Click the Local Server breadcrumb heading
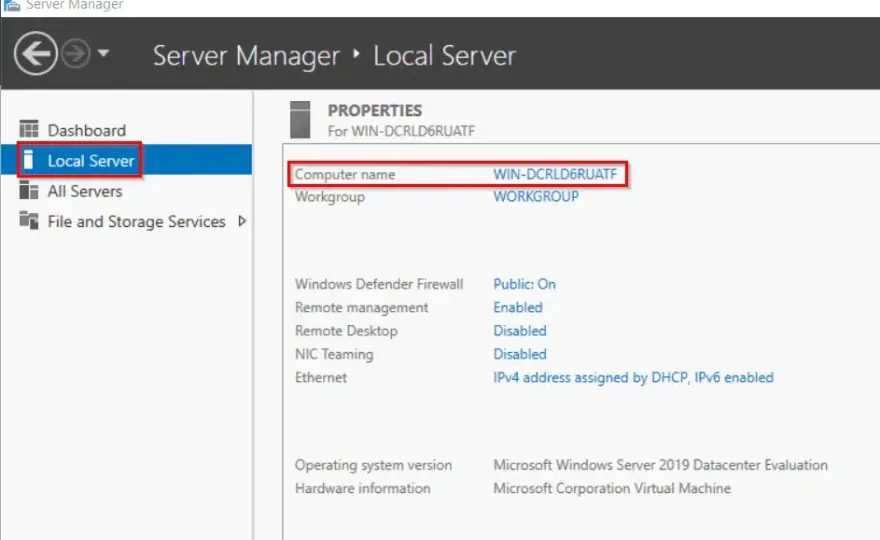 pyautogui.click(x=444, y=56)
